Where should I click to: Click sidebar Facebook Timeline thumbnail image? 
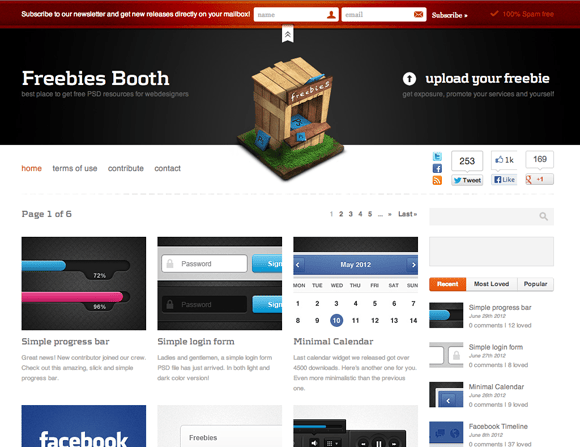pyautogui.click(x=446, y=433)
